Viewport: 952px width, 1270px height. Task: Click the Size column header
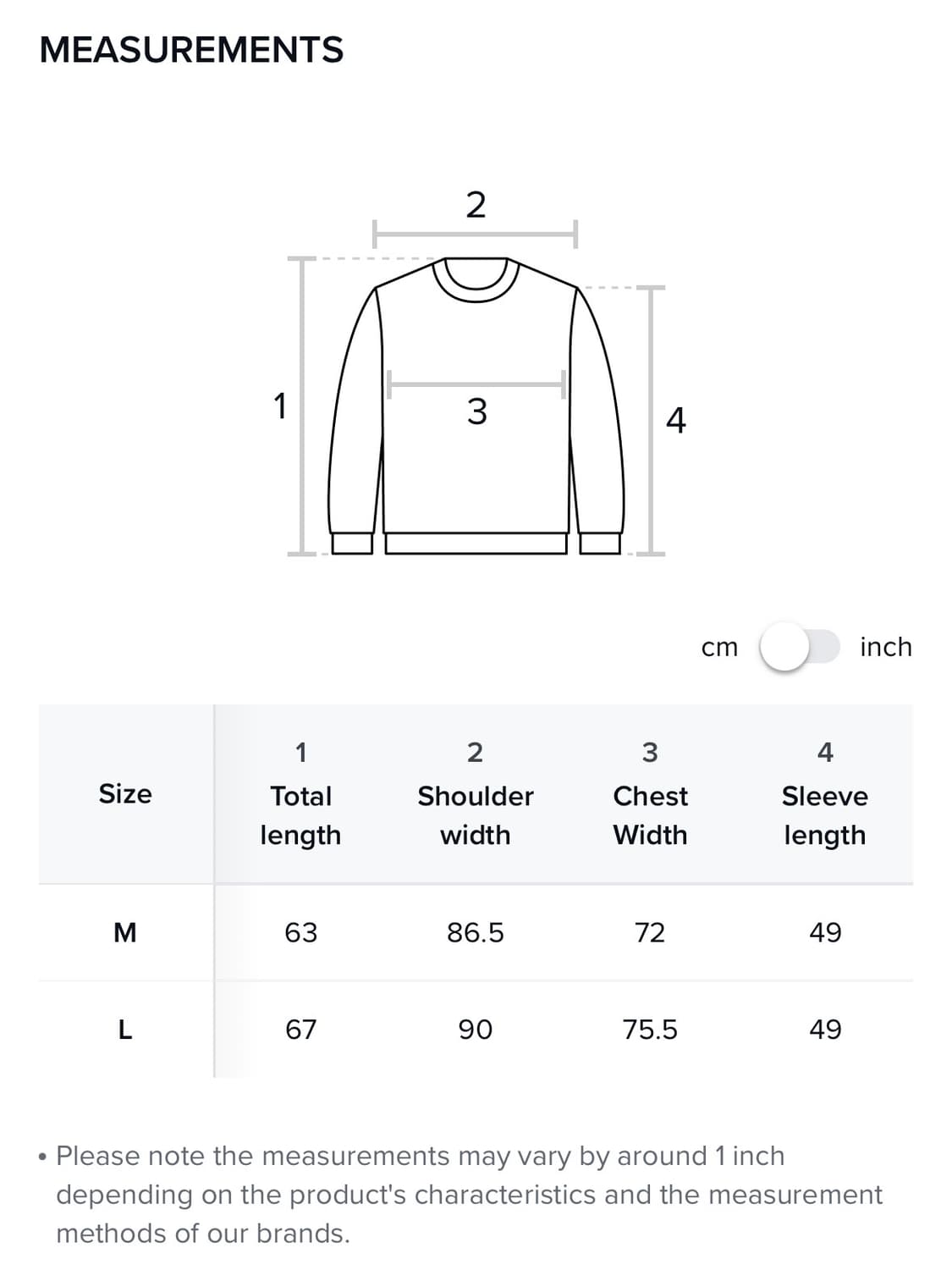point(125,794)
